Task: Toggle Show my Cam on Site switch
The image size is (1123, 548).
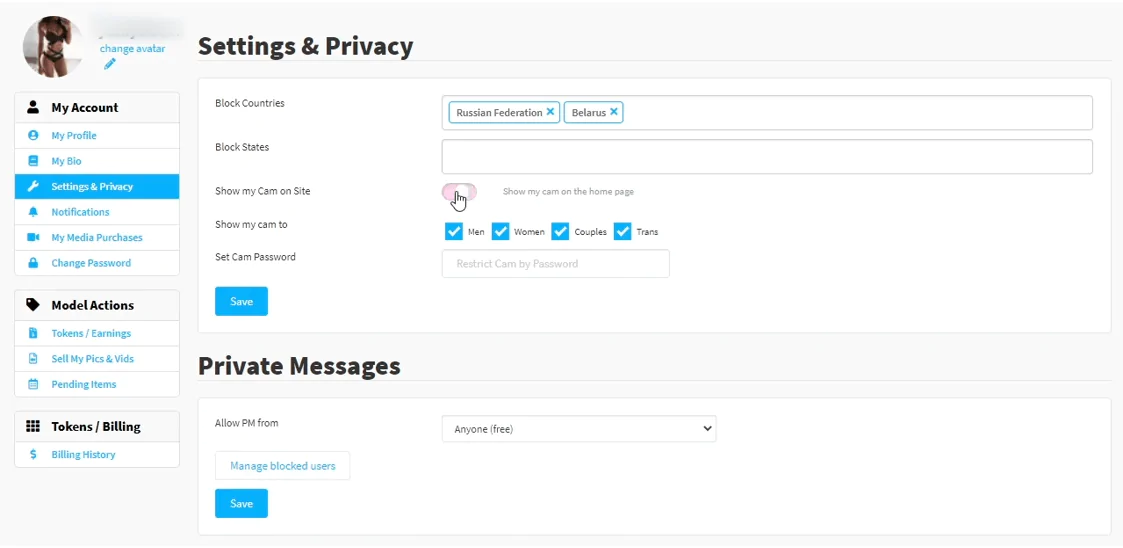Action: click(x=459, y=192)
